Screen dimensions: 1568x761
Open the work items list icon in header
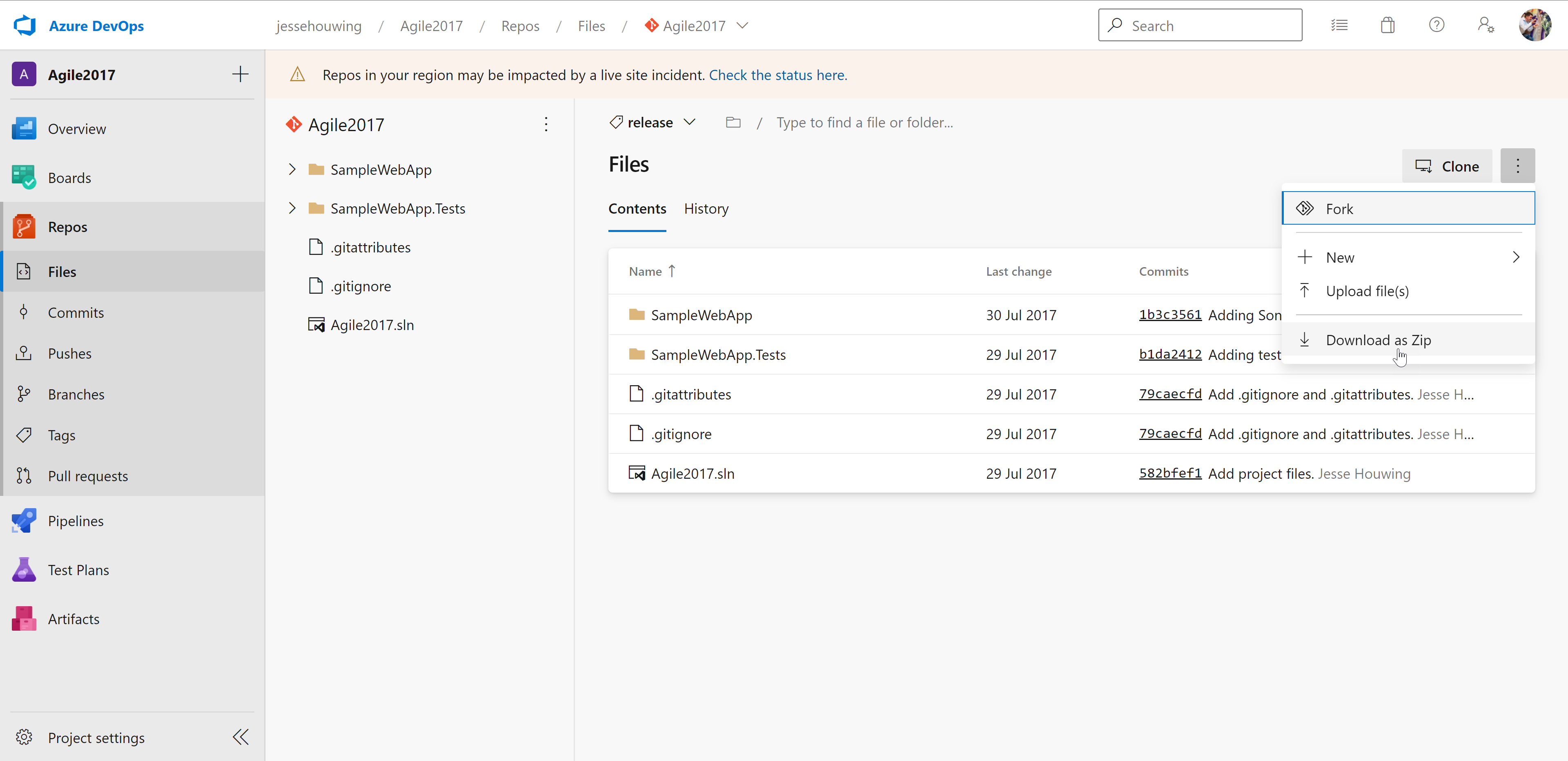click(1339, 26)
